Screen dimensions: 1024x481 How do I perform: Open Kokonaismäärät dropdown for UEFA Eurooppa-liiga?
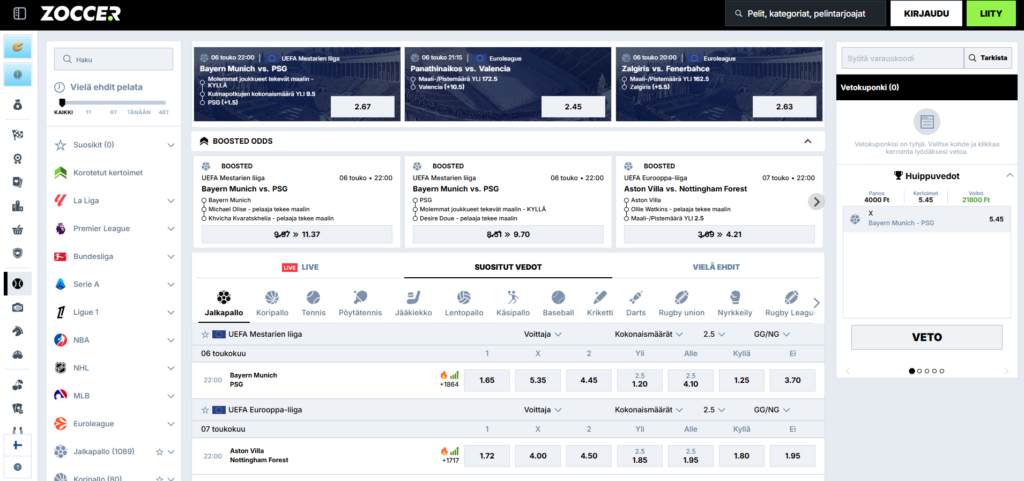pos(648,410)
